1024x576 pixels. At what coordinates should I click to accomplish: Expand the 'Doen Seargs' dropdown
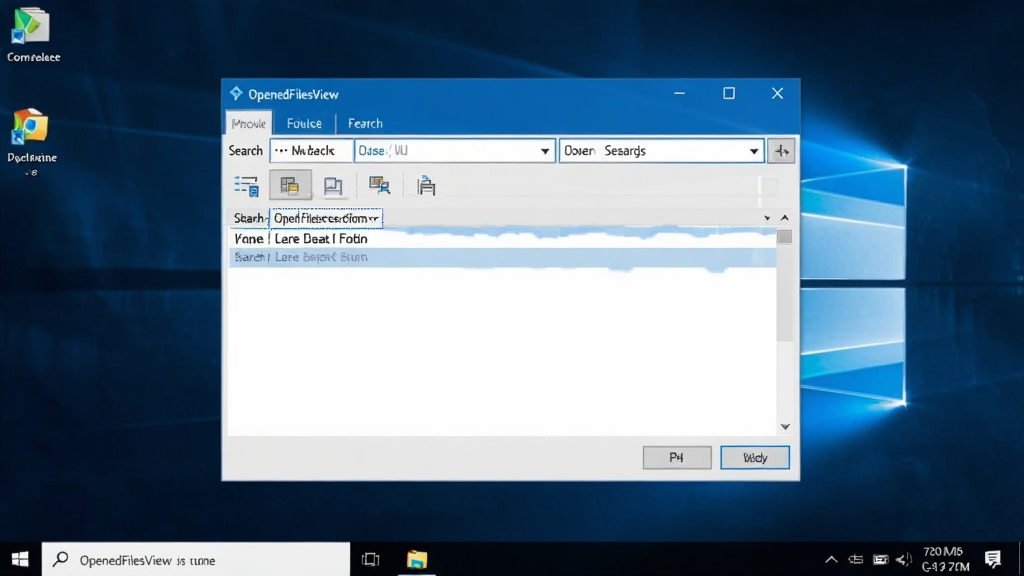pos(754,151)
